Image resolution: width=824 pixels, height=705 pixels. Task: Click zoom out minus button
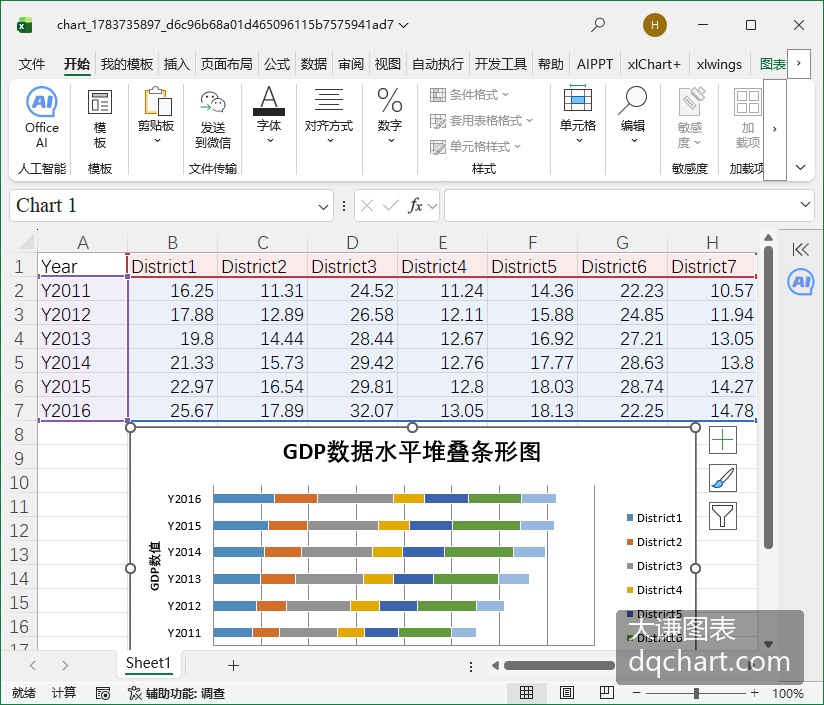point(636,693)
